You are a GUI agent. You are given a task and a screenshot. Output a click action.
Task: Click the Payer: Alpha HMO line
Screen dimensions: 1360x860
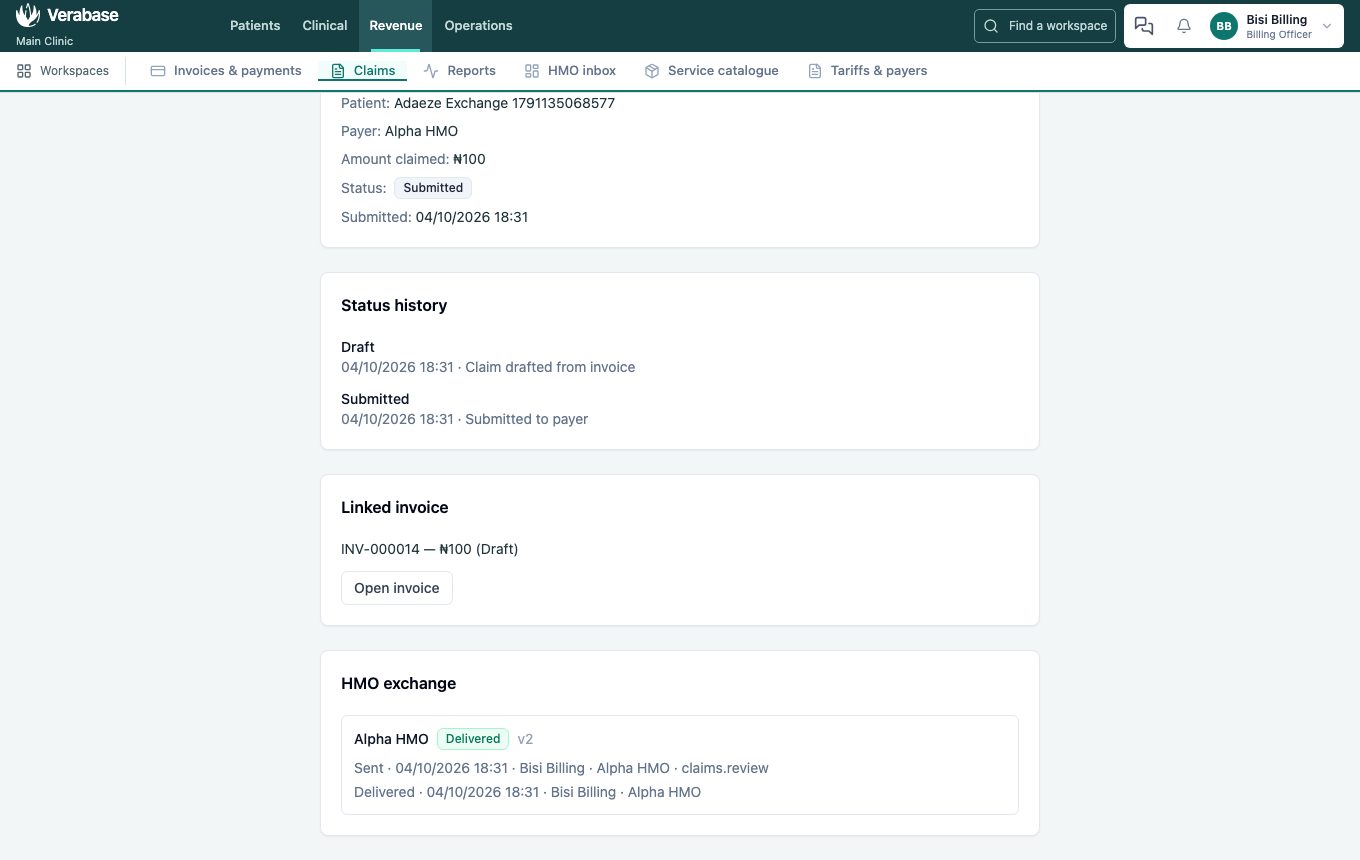400,131
